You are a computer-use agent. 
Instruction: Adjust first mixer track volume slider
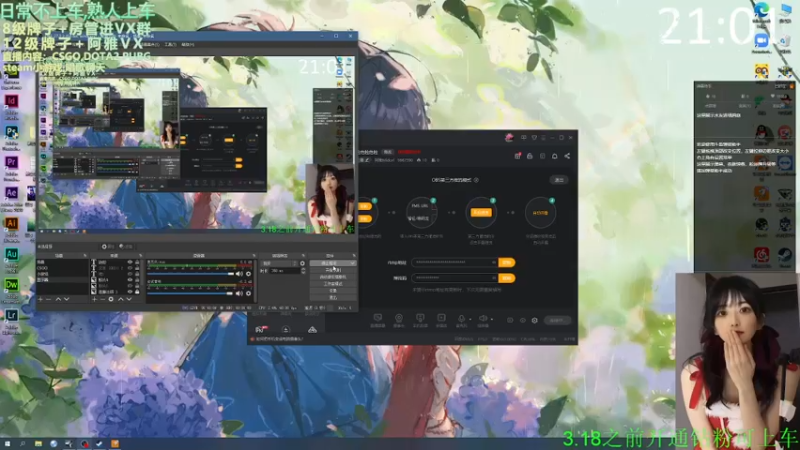190,273
